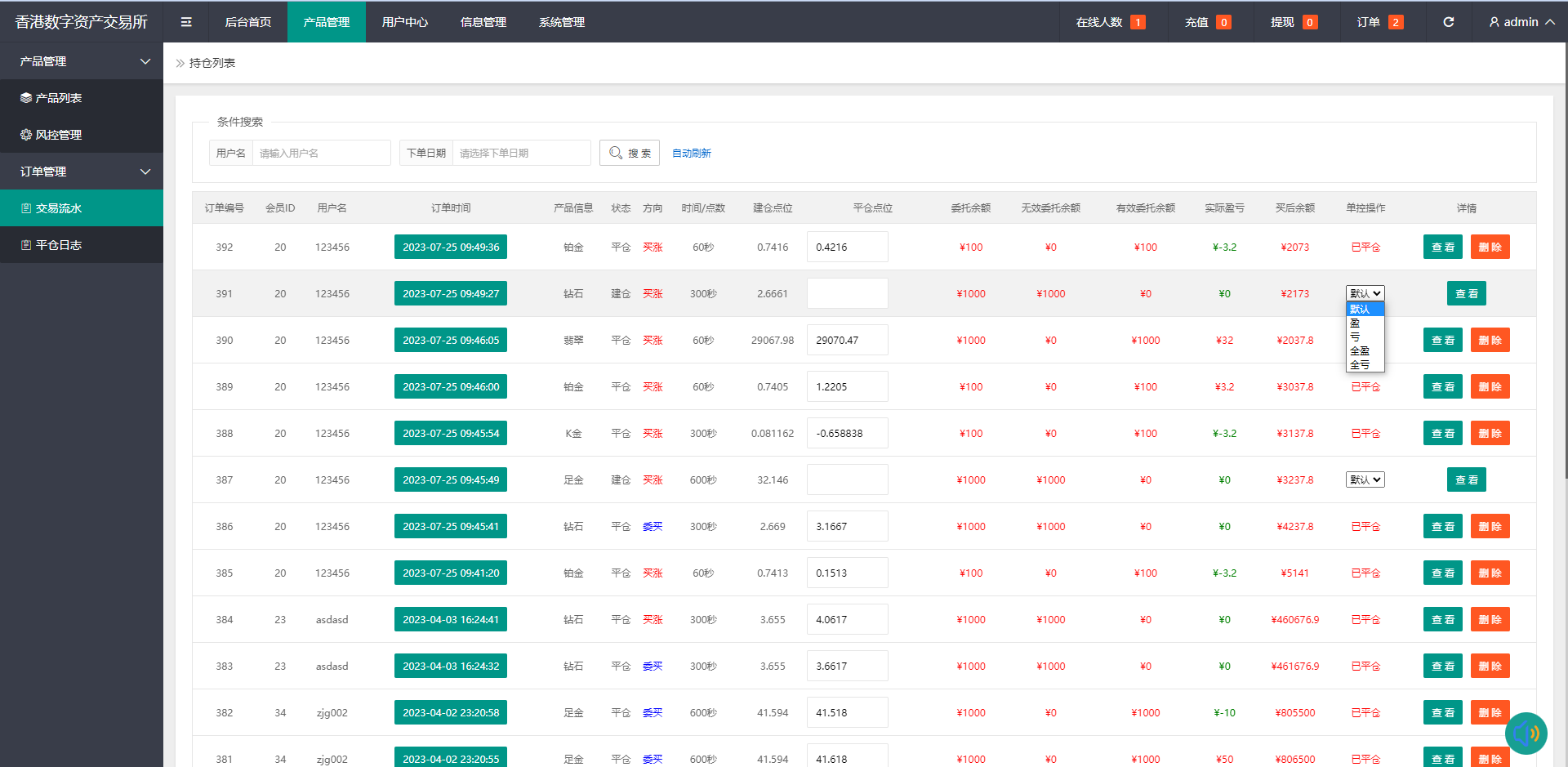
Task: Switch to the 用户中心 menu
Action: (x=405, y=22)
